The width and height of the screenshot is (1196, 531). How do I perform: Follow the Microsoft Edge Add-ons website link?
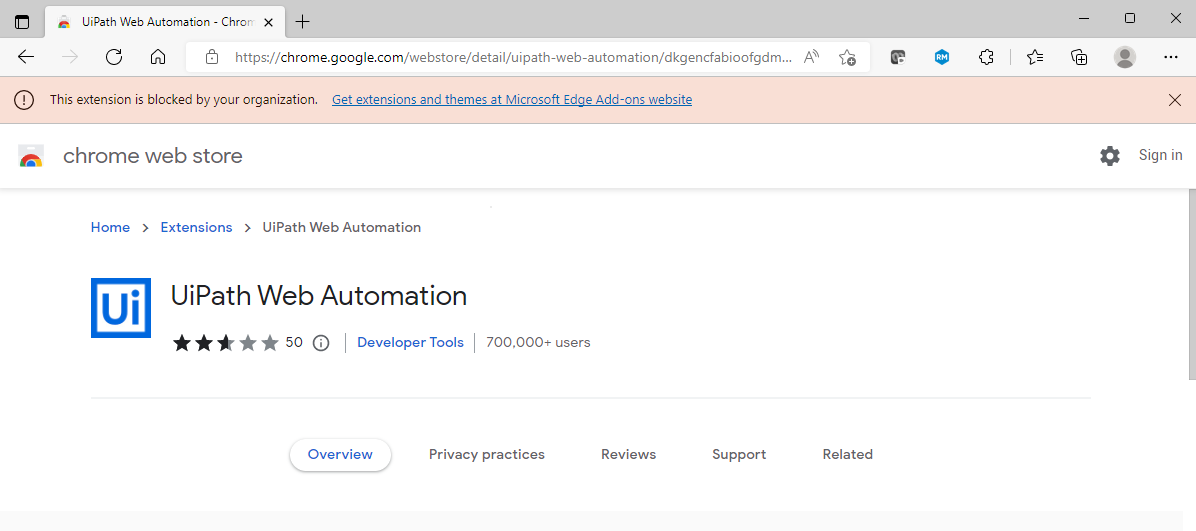(x=512, y=100)
